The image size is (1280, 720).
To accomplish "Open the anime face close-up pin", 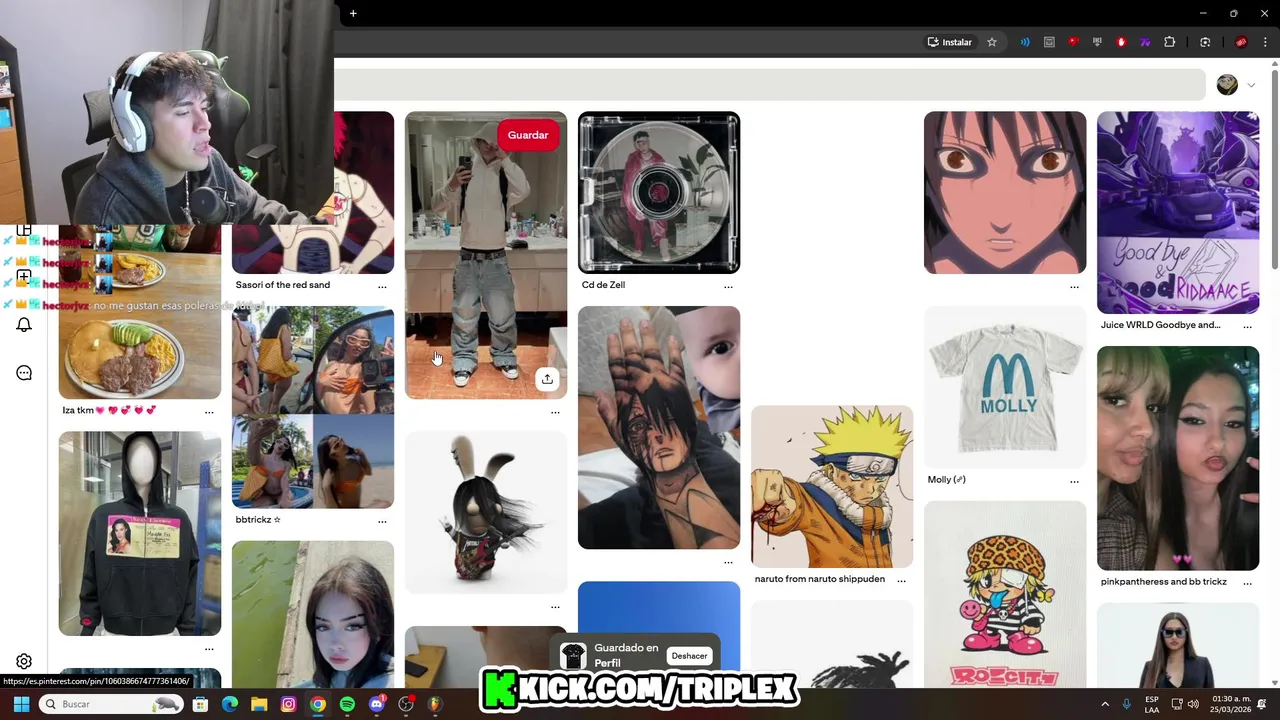I will [1005, 192].
